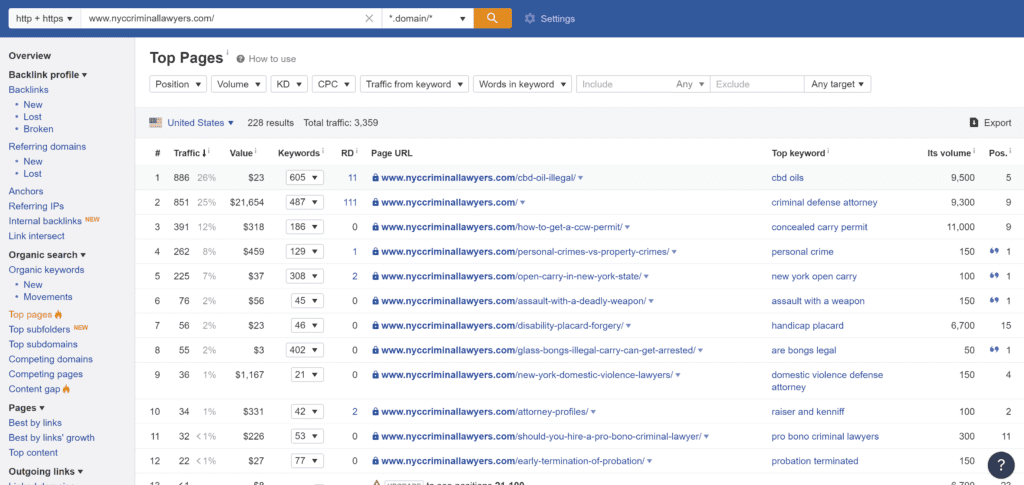The image size is (1024, 485).
Task: Click the Exclude keyword input field
Action: click(757, 84)
